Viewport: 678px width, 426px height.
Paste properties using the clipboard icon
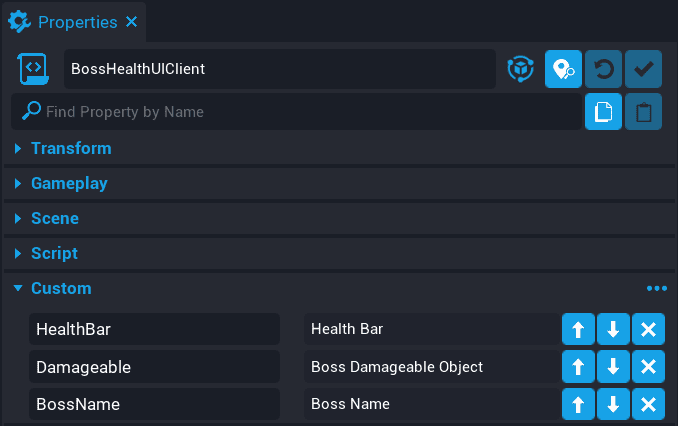[643, 112]
